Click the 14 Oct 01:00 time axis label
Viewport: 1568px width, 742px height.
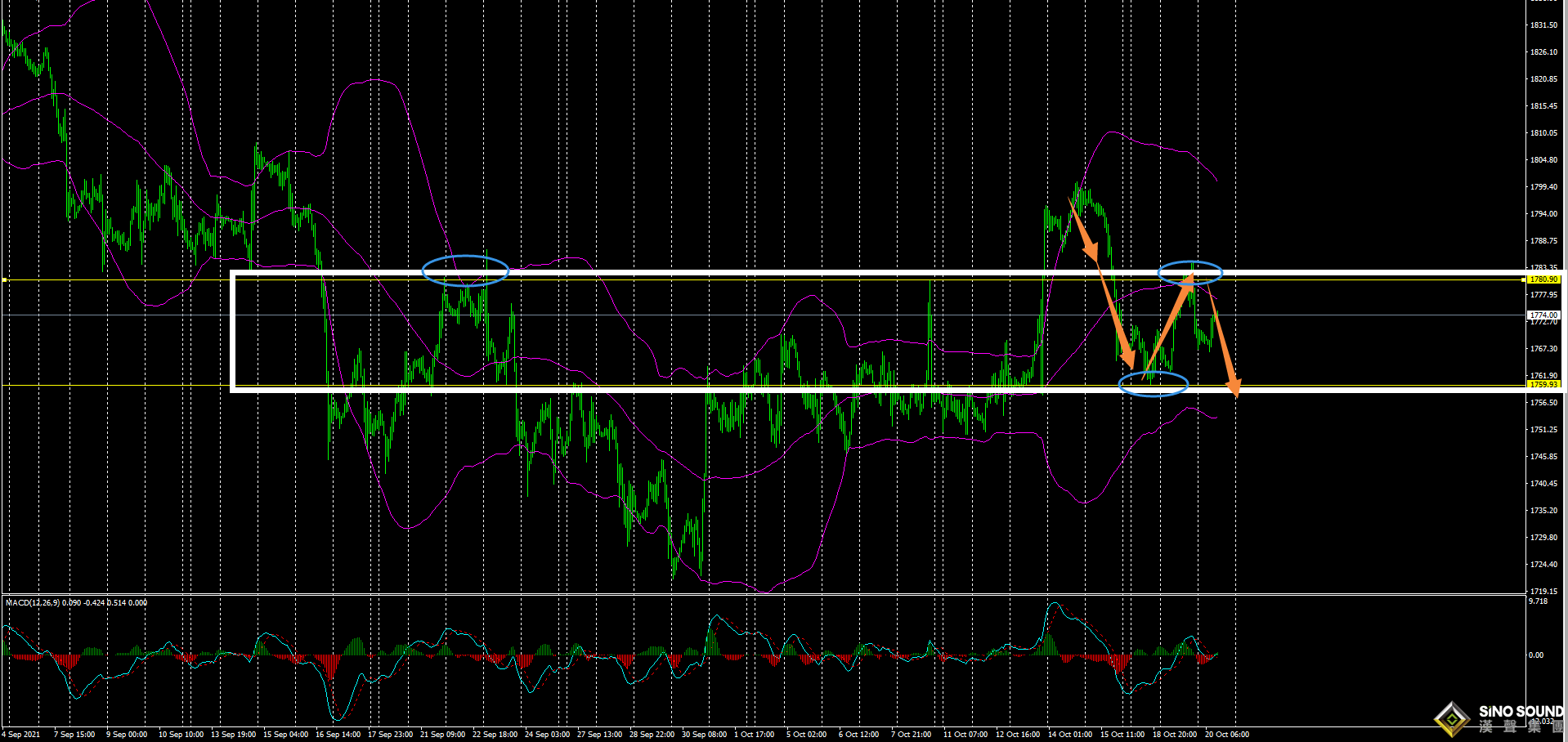click(1070, 735)
